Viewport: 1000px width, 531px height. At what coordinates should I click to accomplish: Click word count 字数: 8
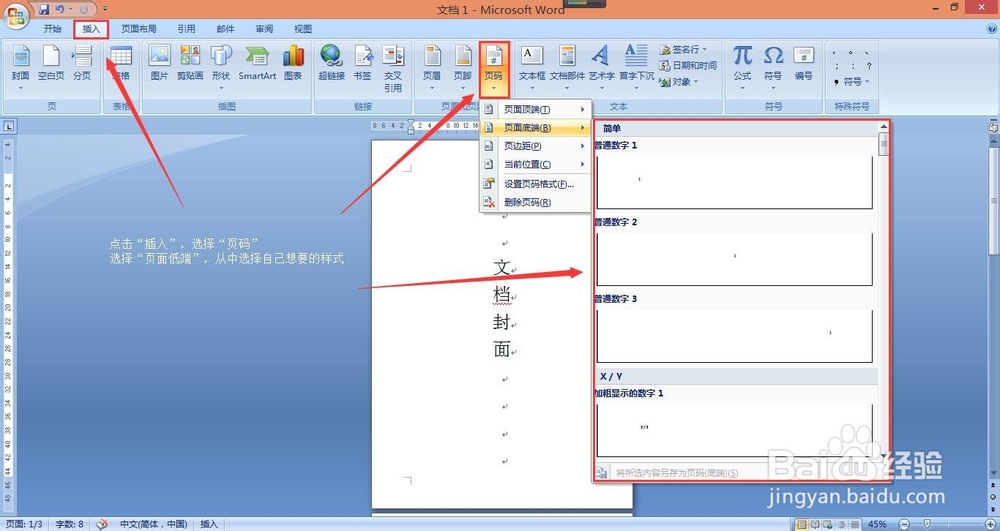point(70,524)
